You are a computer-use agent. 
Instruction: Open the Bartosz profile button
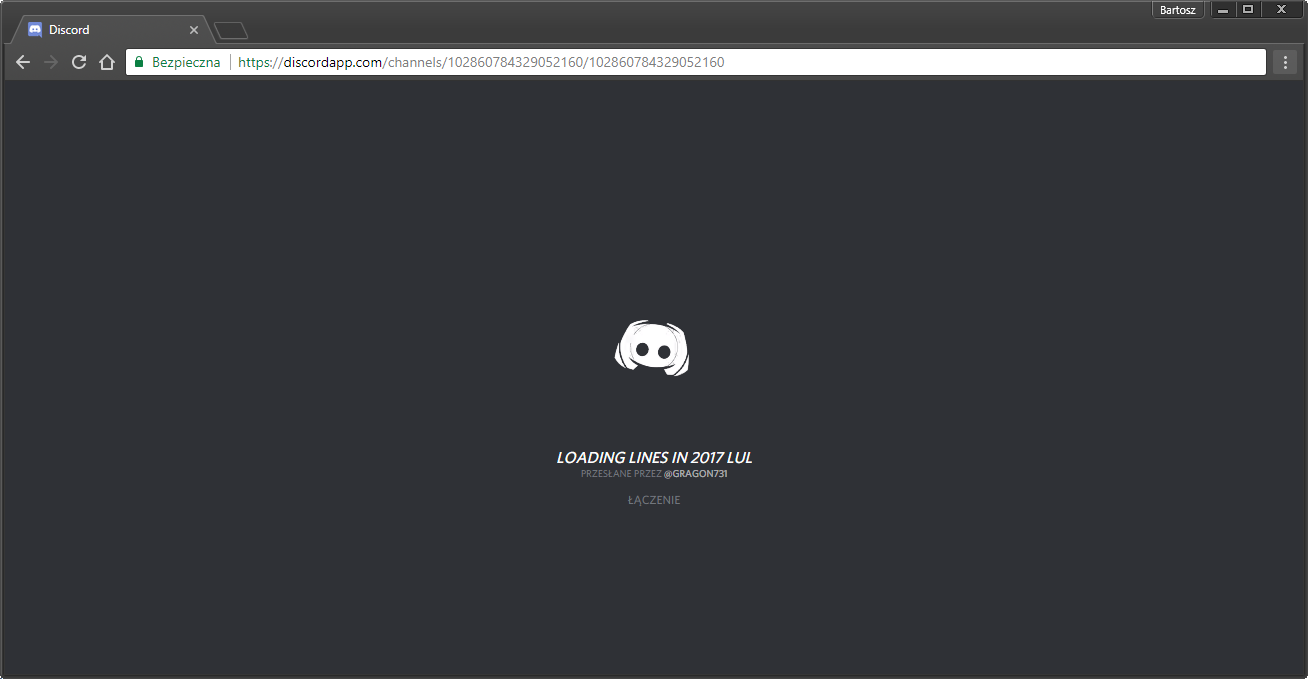coord(1177,10)
